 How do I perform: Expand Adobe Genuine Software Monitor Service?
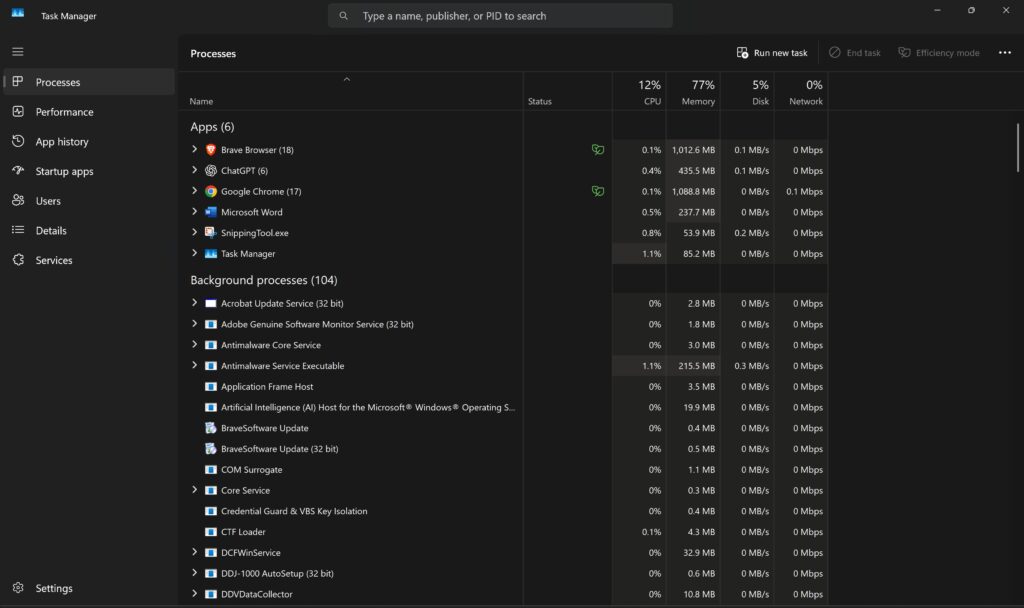click(x=194, y=323)
